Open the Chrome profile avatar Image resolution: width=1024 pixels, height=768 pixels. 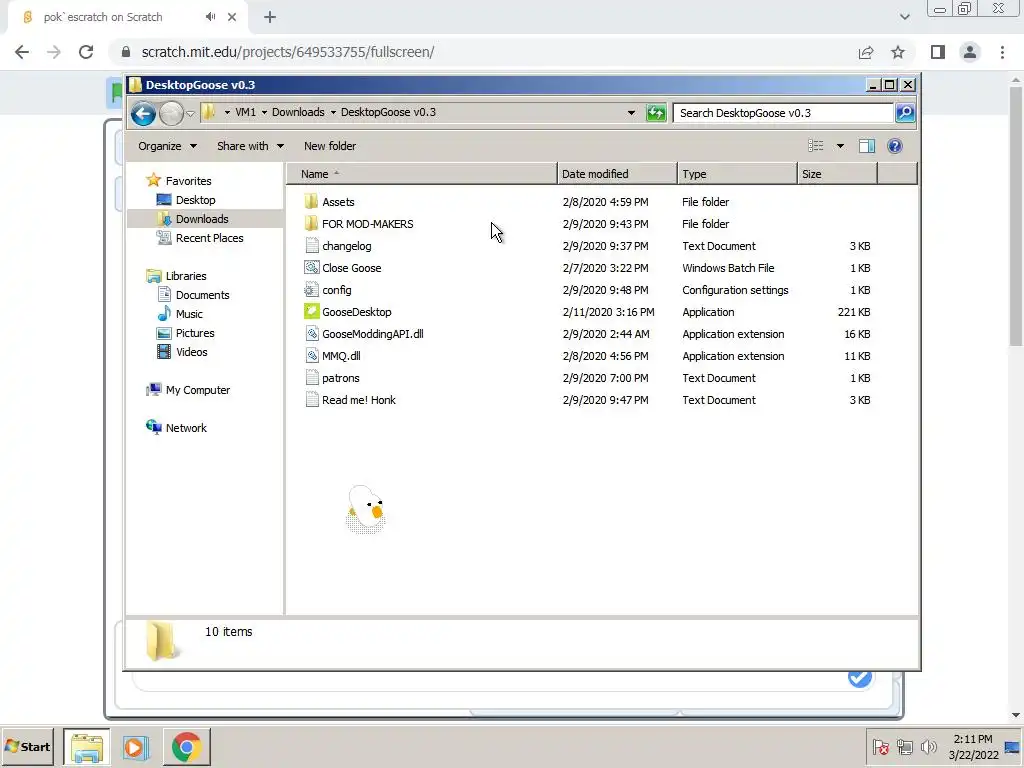click(970, 52)
